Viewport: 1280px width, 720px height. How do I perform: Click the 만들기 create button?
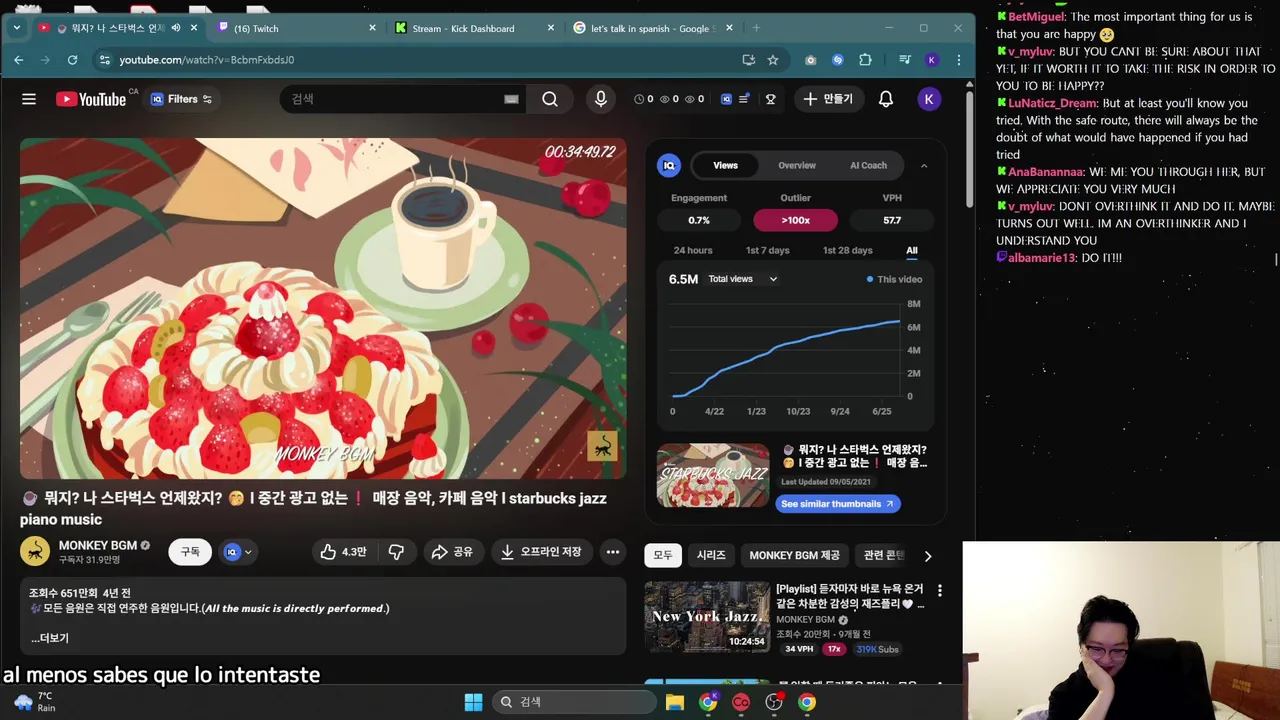tap(827, 99)
